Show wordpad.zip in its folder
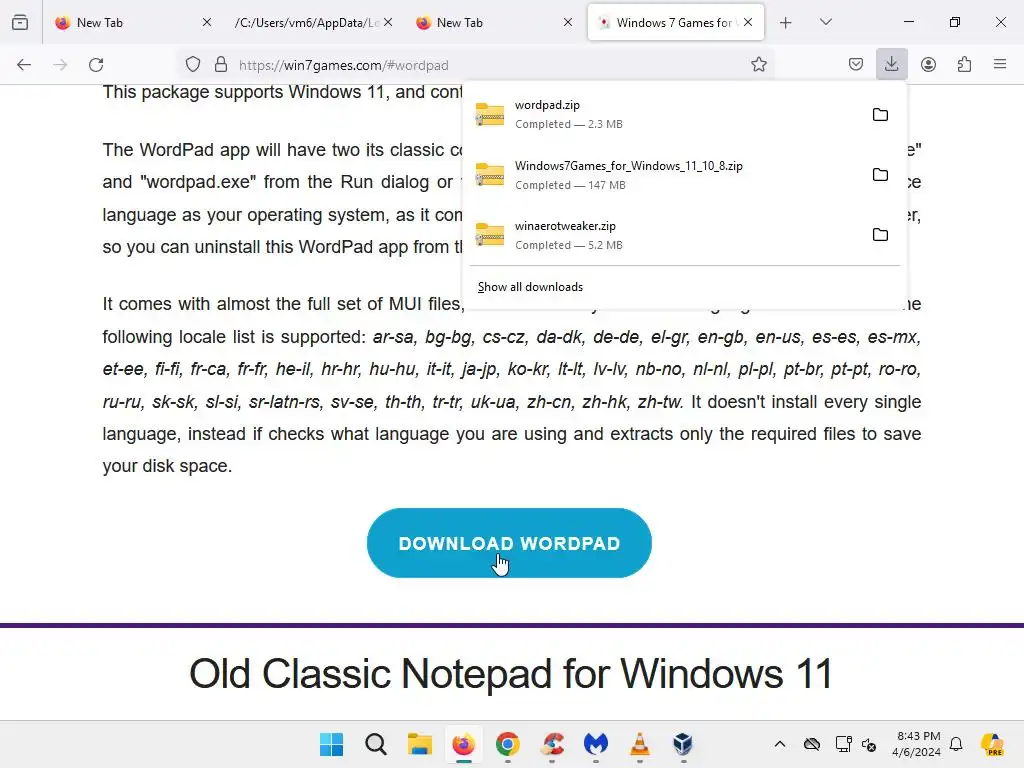1024x768 pixels. click(x=880, y=115)
